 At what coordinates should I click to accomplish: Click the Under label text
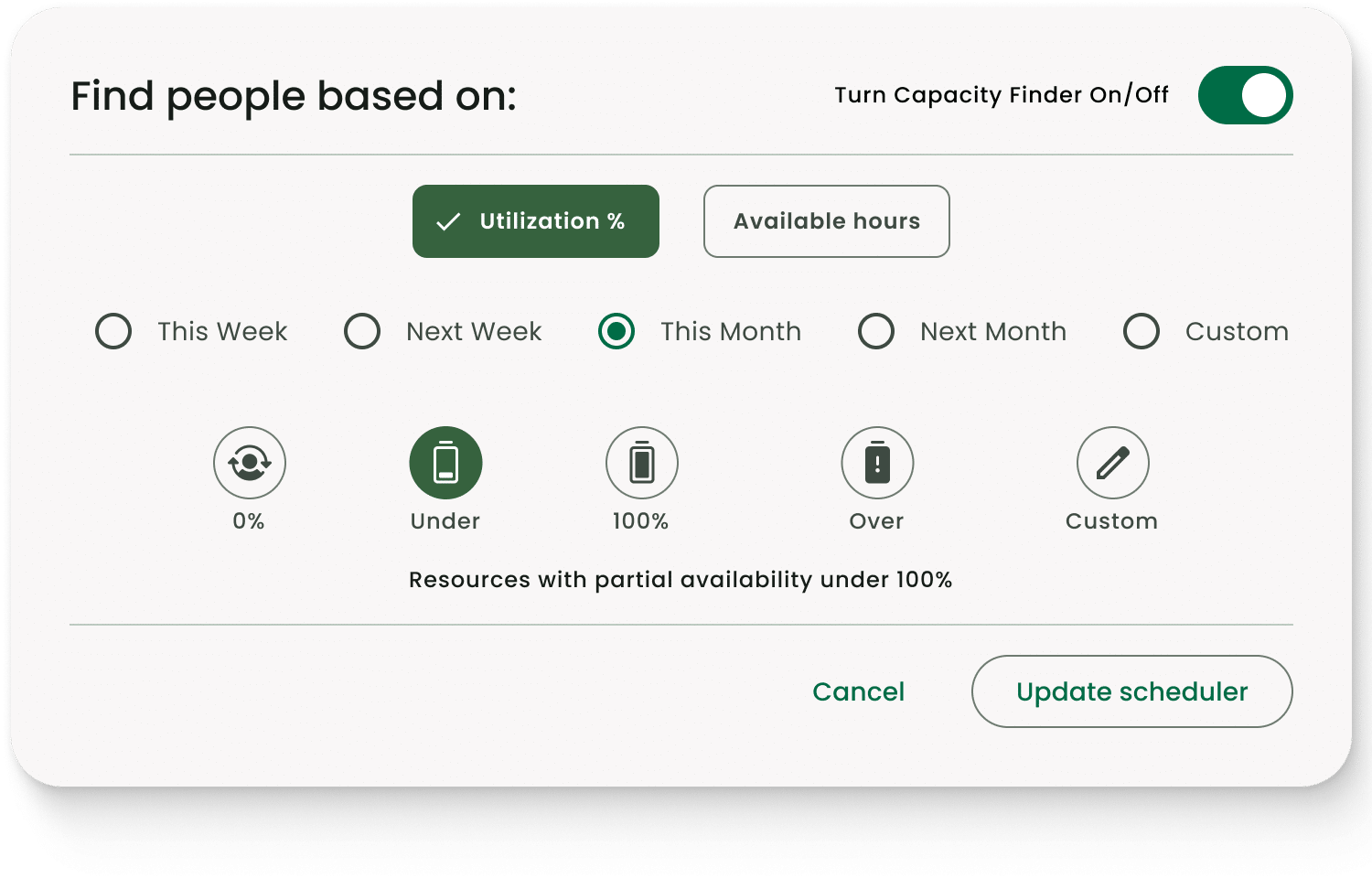pos(445,521)
